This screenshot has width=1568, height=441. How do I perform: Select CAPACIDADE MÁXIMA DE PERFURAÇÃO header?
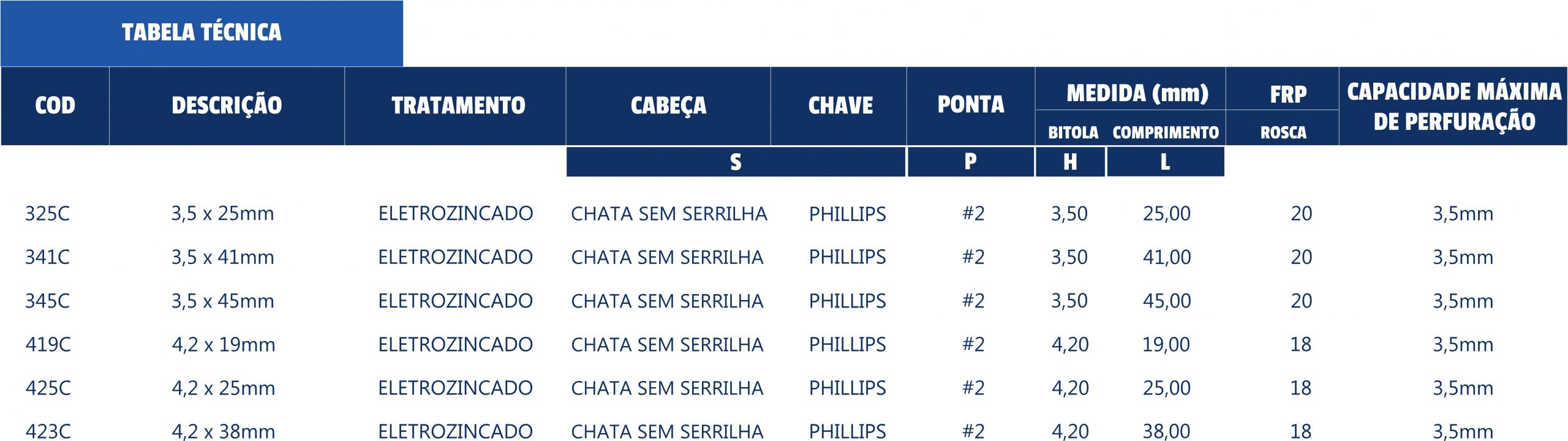tap(1453, 106)
